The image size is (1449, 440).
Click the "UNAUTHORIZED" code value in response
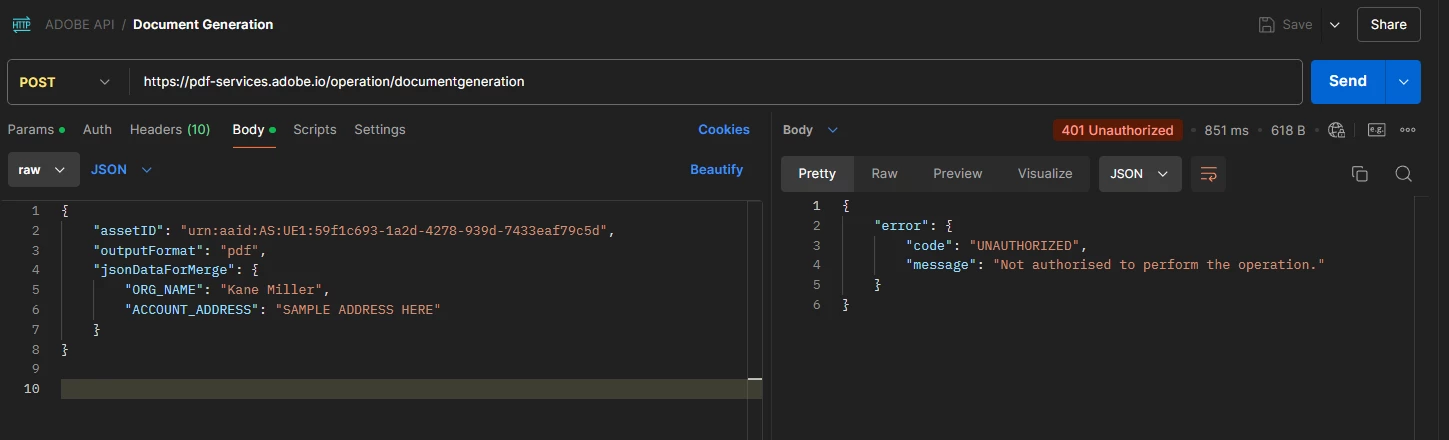pos(1024,245)
